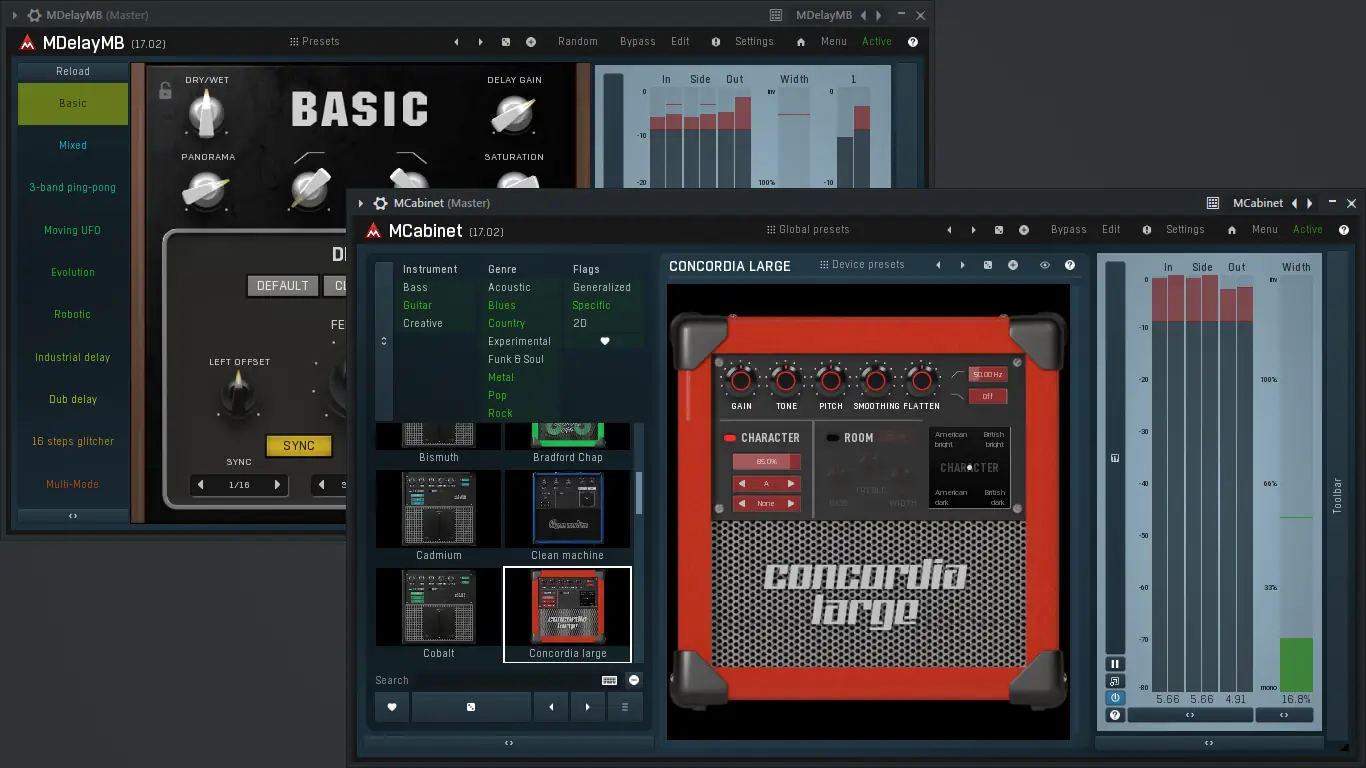1366x768 pixels.
Task: Open the Menu item in MDelayMB
Action: 834,41
